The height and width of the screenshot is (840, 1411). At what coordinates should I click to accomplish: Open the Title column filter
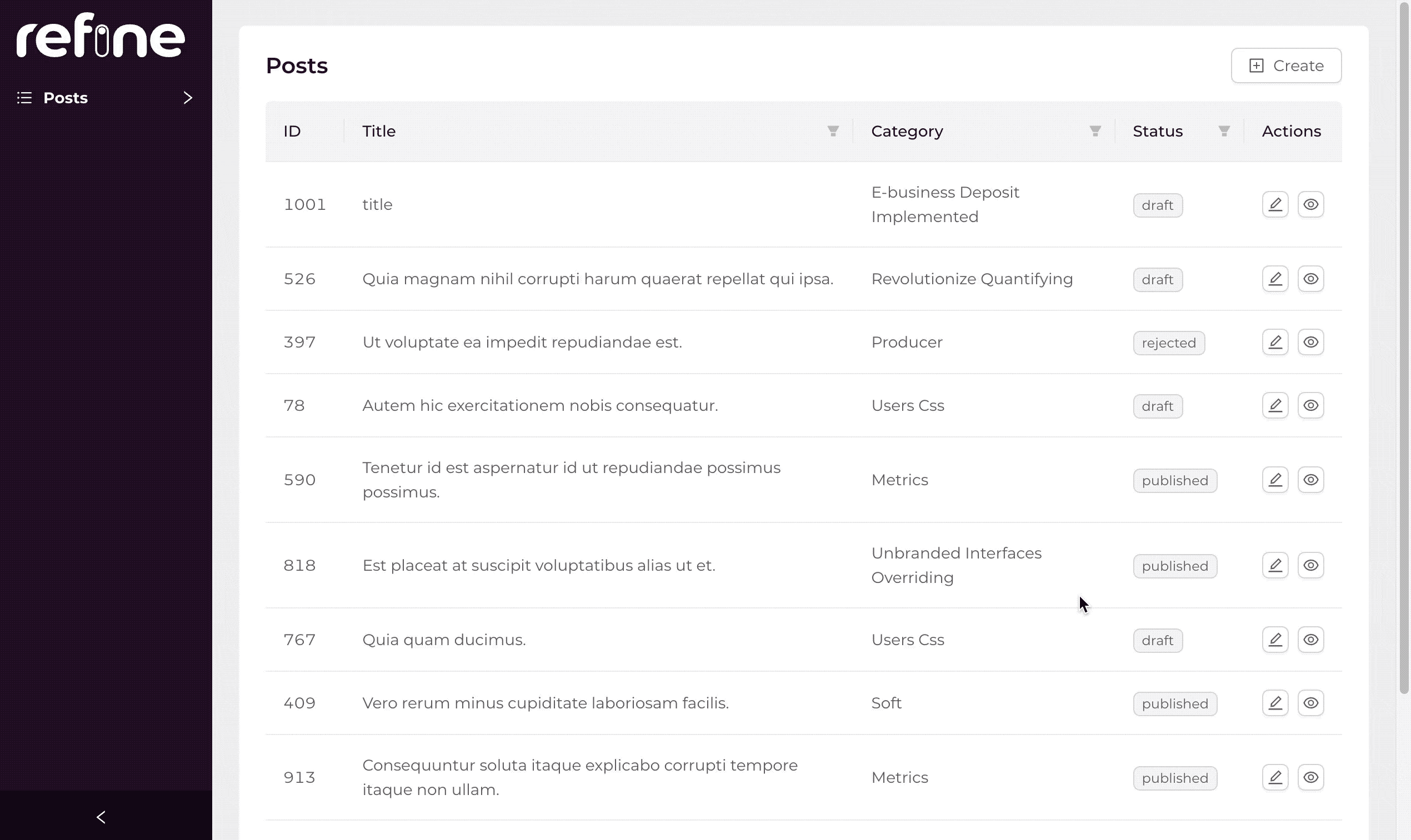(832, 131)
